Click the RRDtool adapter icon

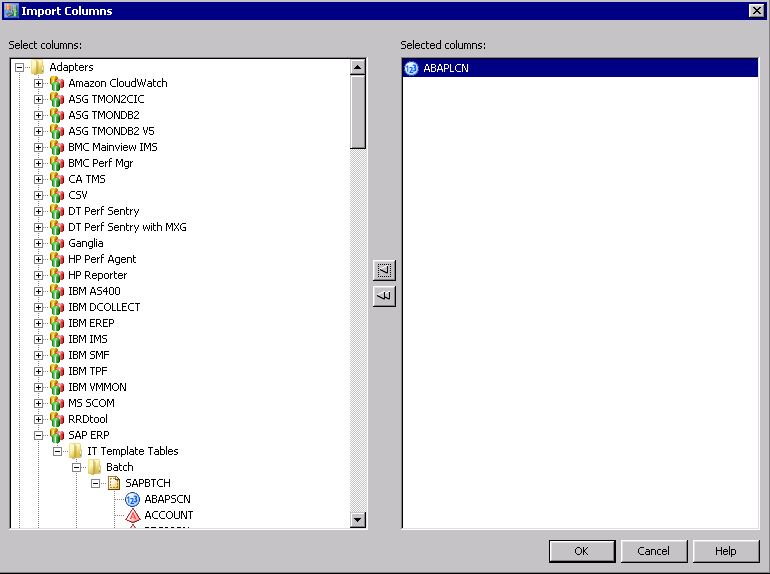click(57, 419)
